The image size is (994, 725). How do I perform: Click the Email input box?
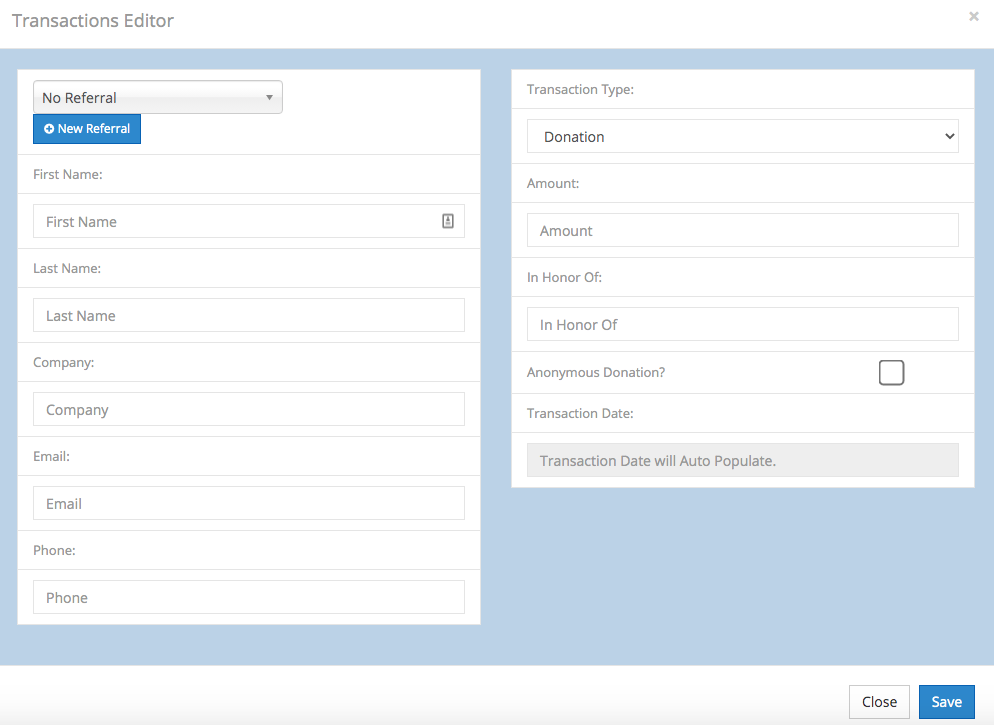(x=248, y=504)
